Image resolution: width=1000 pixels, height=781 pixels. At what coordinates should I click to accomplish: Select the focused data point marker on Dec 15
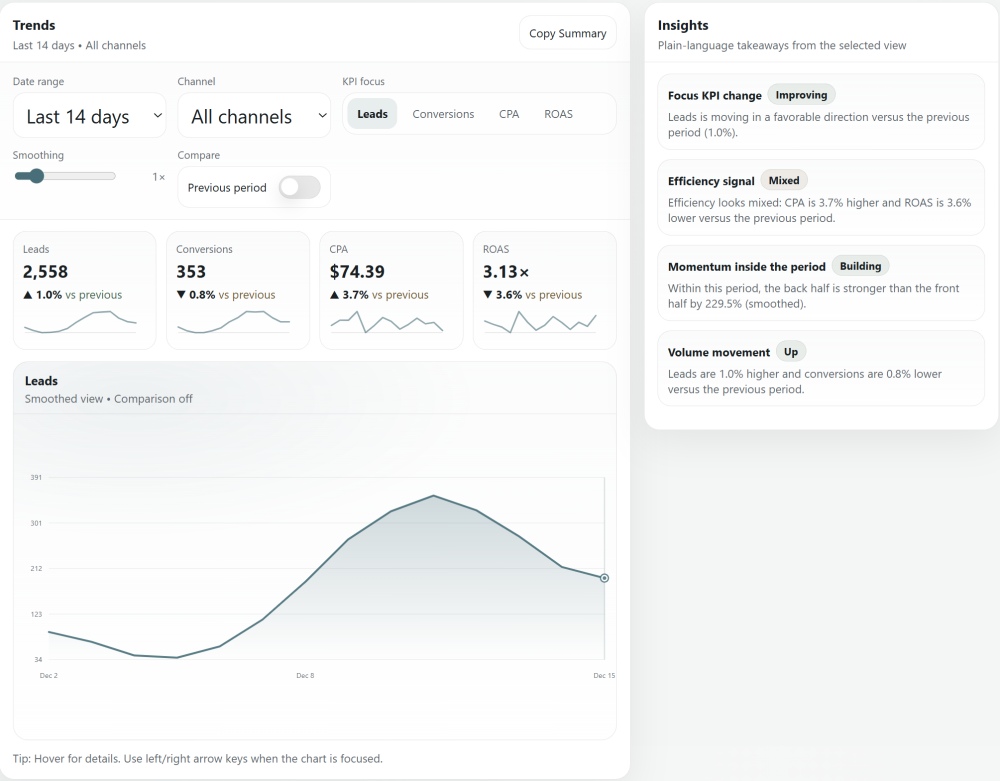pos(604,578)
